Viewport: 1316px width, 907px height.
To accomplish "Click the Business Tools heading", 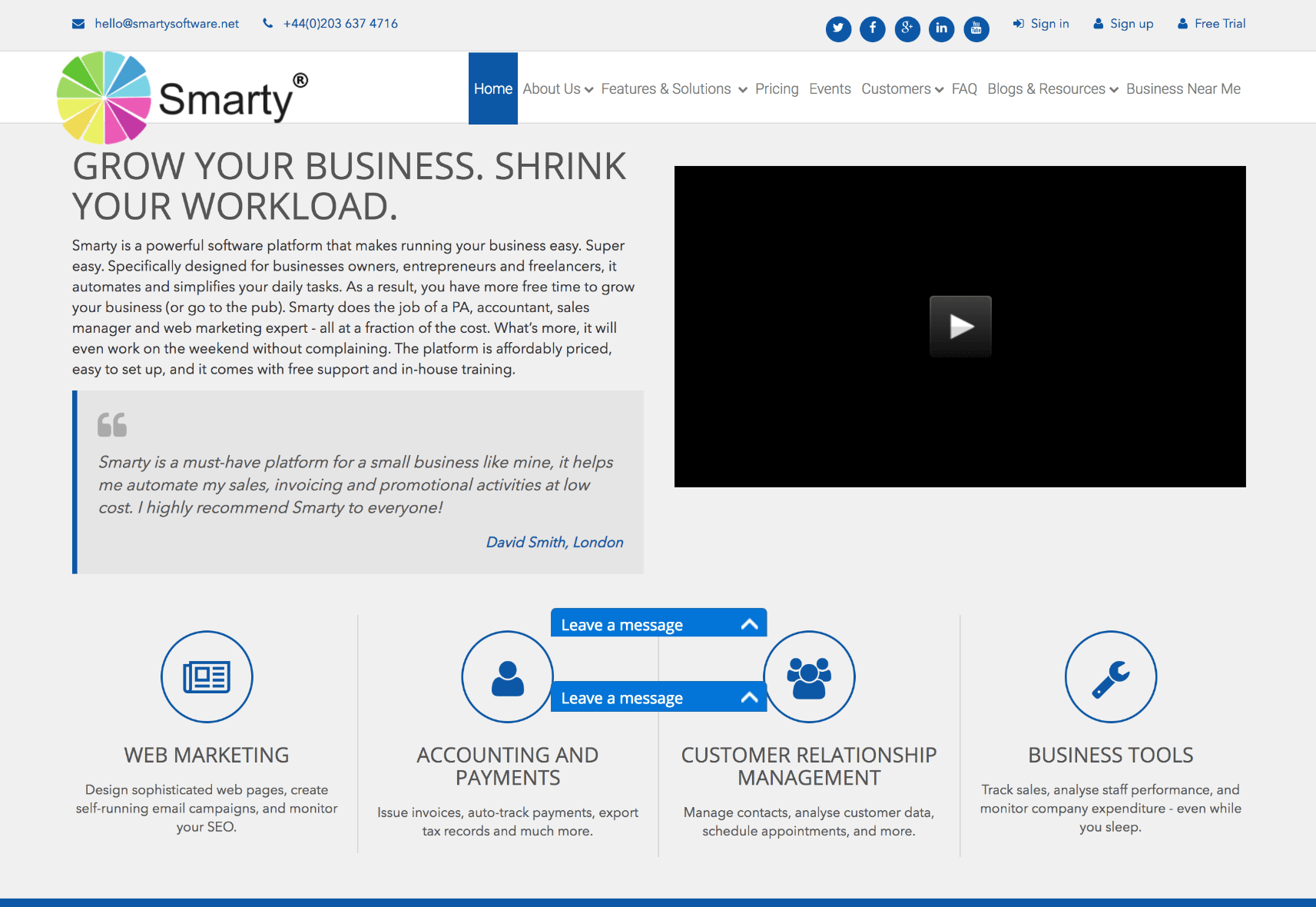I will click(x=1111, y=755).
